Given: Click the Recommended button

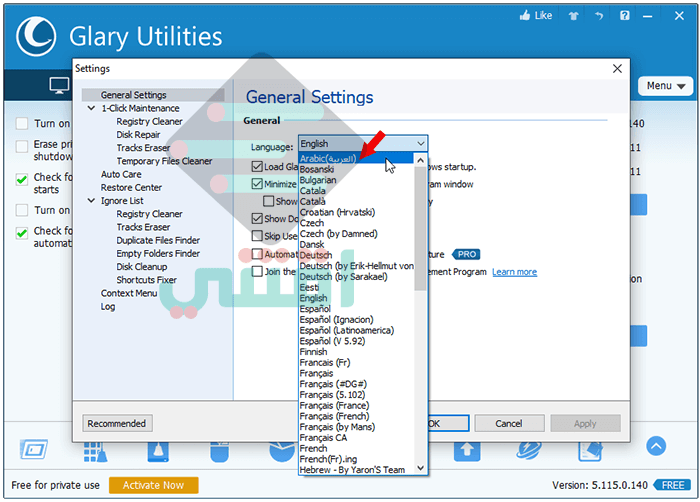Looking at the screenshot, I should coord(117,423).
